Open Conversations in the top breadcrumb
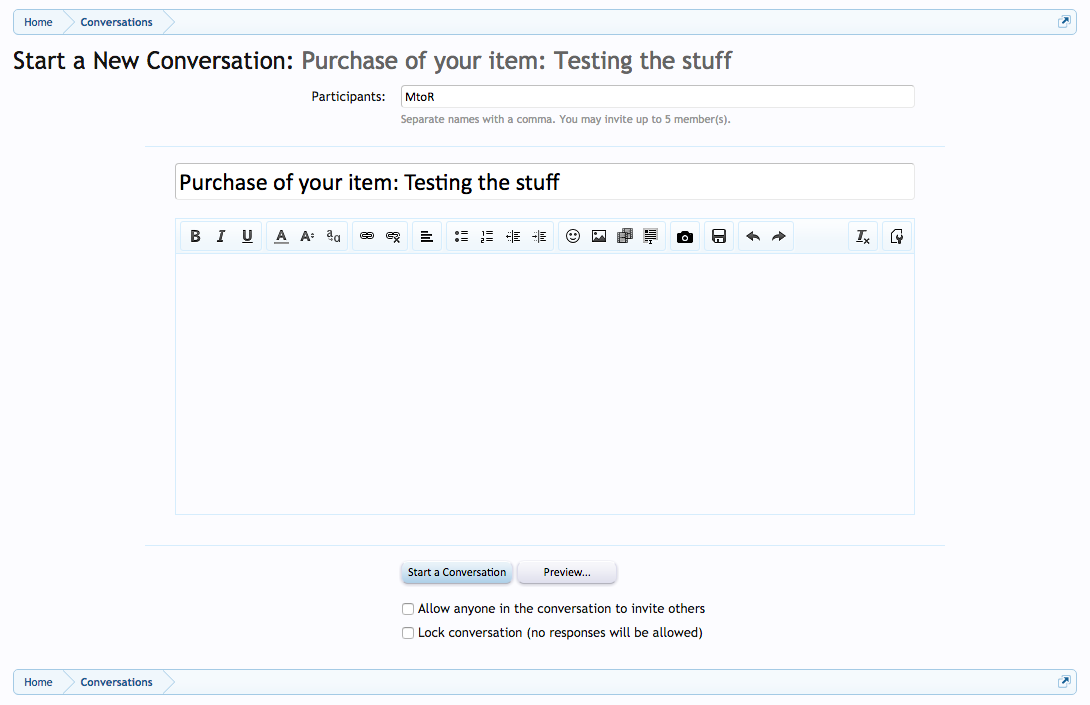Screen dimensions: 1090x705 [x=116, y=22]
